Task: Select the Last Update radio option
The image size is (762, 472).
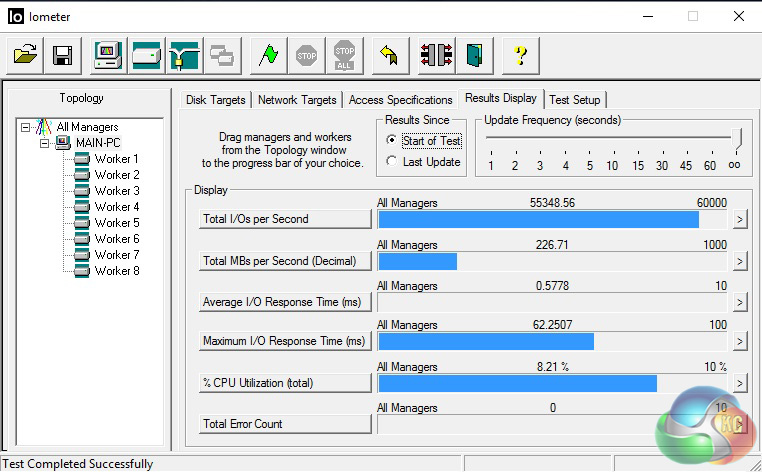Action: point(392,162)
